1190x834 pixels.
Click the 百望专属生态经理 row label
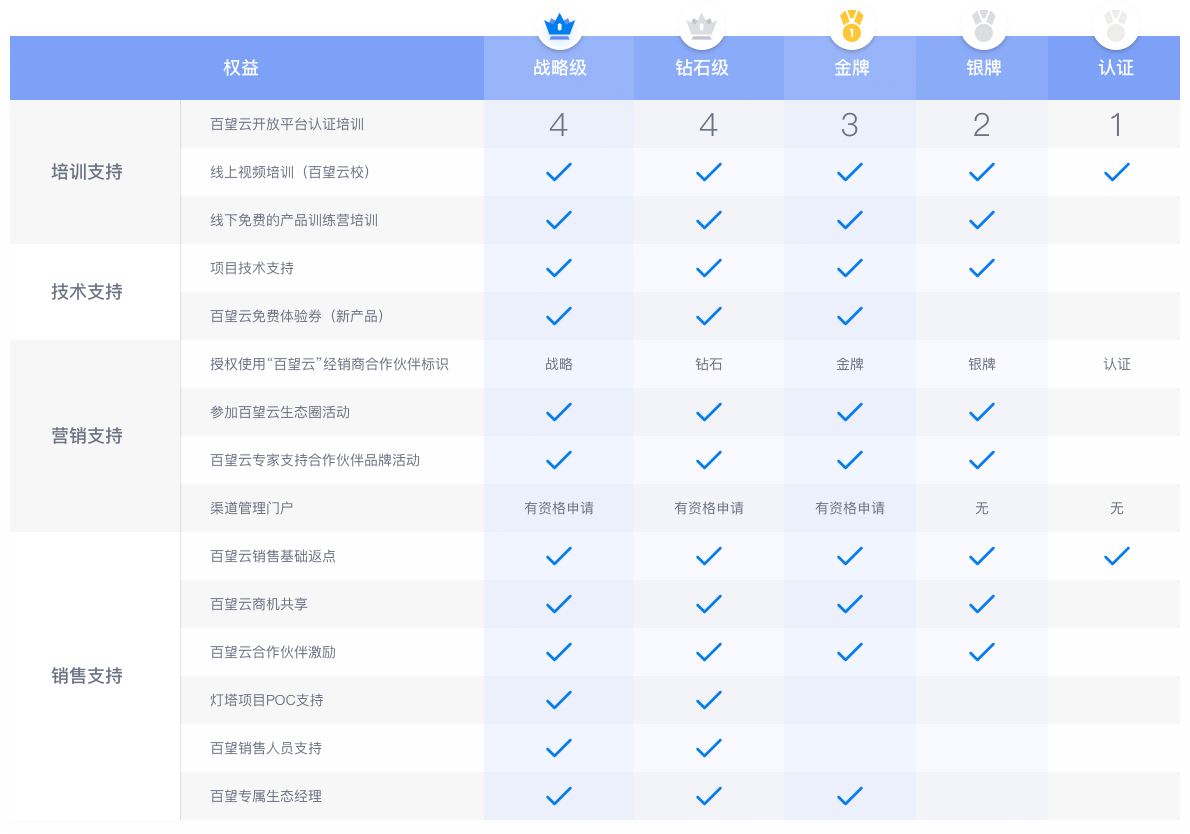(x=266, y=796)
